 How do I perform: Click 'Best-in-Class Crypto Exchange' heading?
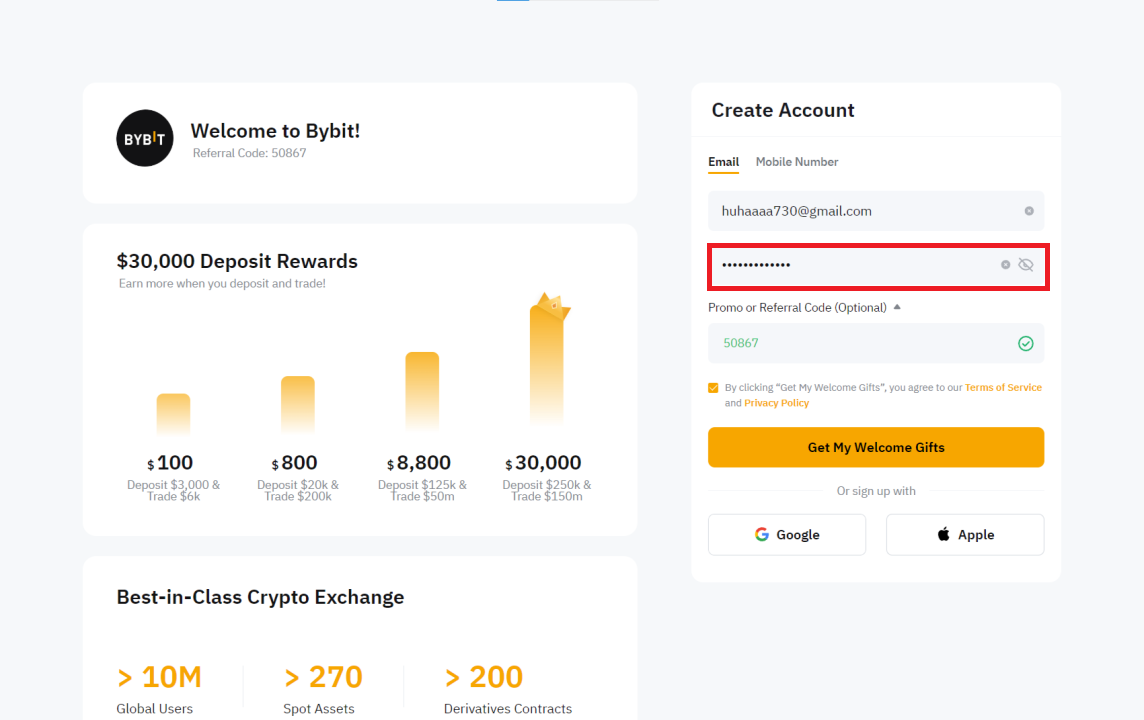coord(260,597)
